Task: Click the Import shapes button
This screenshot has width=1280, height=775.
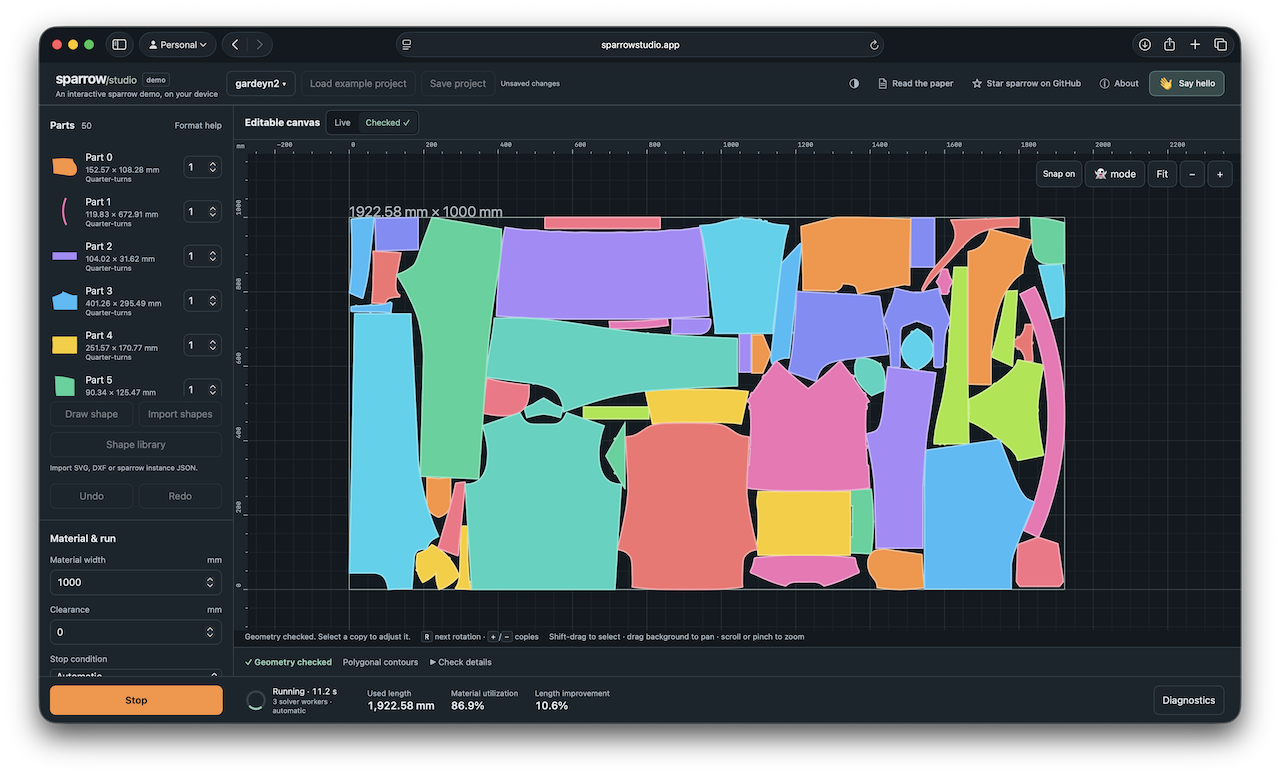Action: coord(180,414)
